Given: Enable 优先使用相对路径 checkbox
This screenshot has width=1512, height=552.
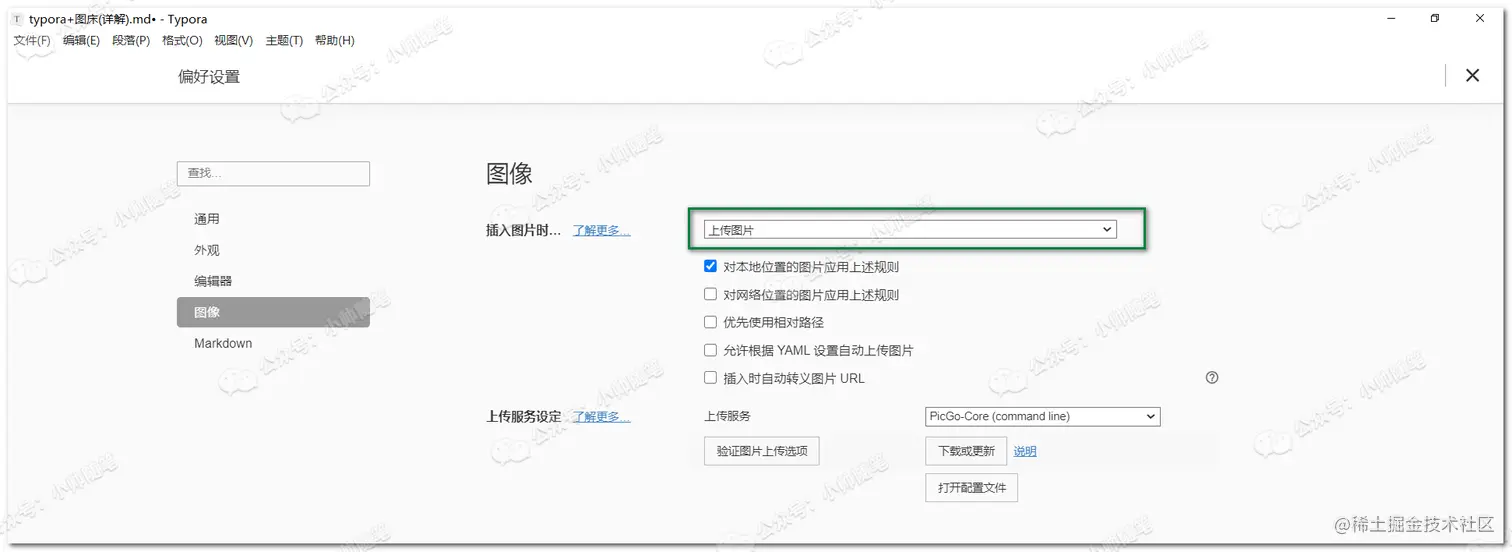Looking at the screenshot, I should (x=710, y=323).
